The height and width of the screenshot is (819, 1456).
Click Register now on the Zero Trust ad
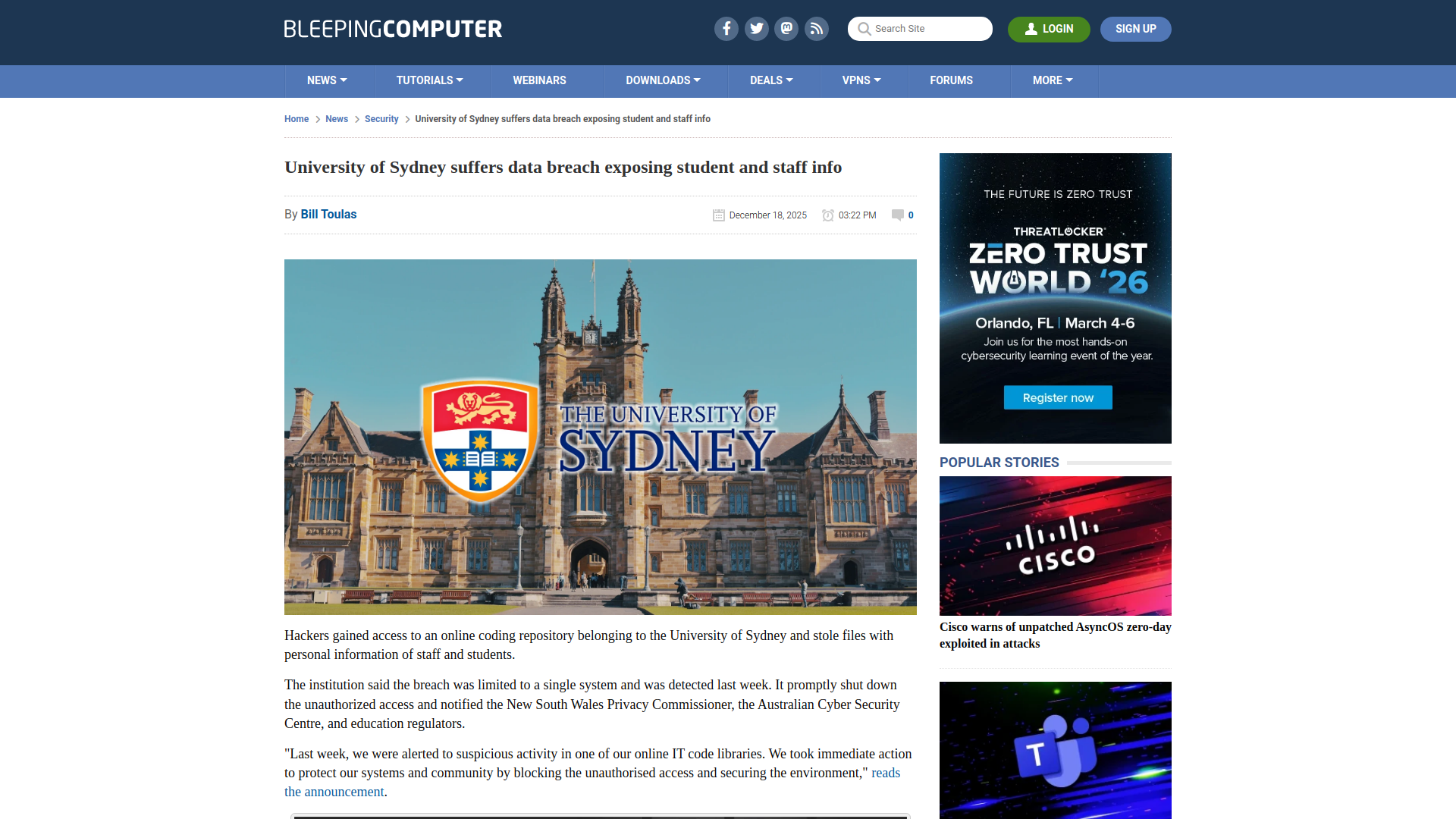(x=1057, y=397)
